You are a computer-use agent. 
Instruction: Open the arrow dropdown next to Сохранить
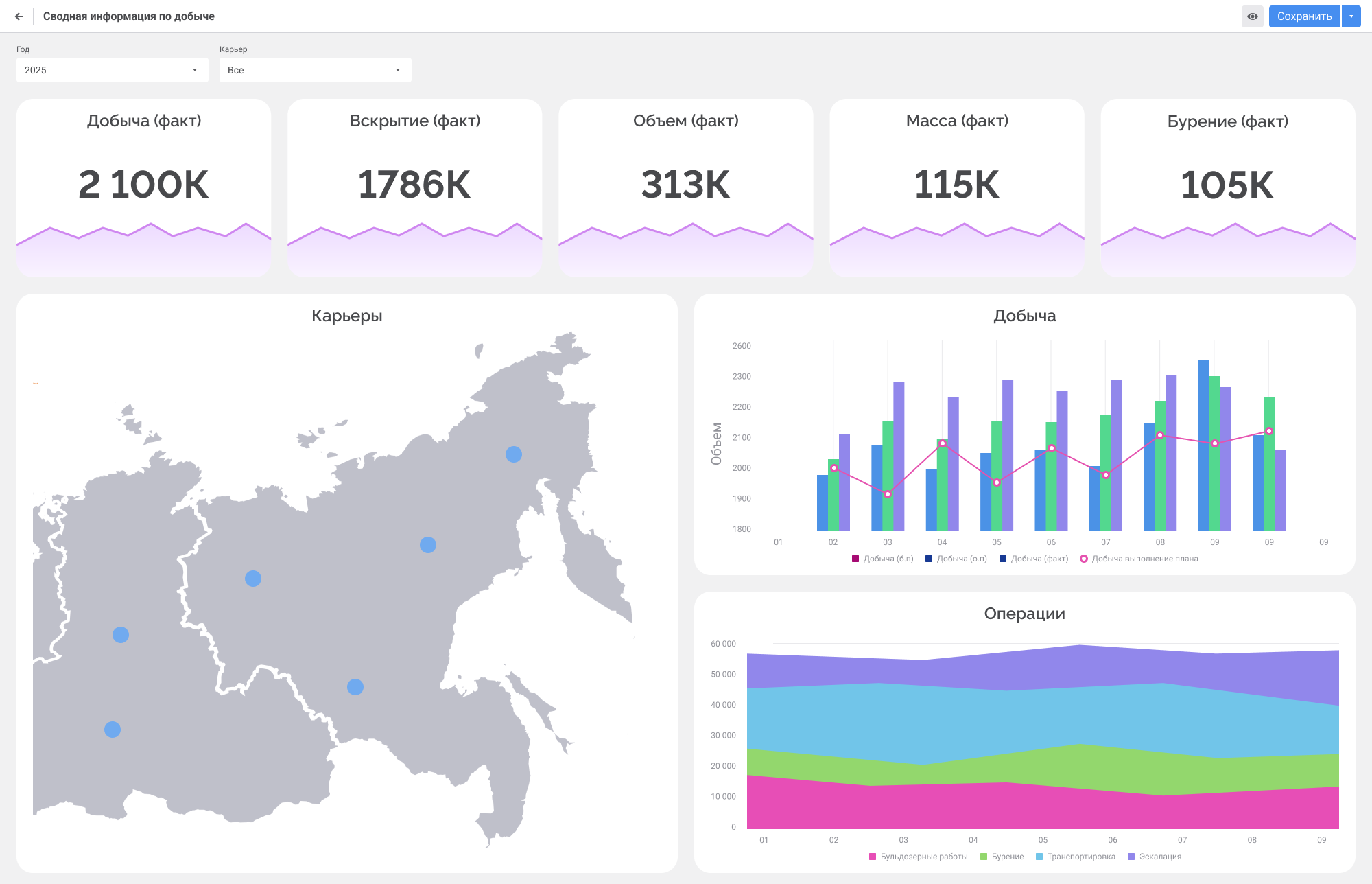tap(1351, 16)
